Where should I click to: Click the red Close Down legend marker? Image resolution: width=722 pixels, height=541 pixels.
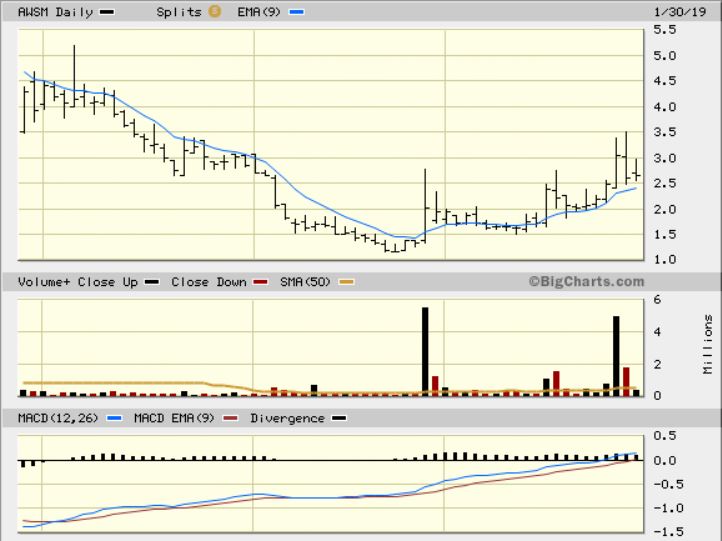pos(266,282)
